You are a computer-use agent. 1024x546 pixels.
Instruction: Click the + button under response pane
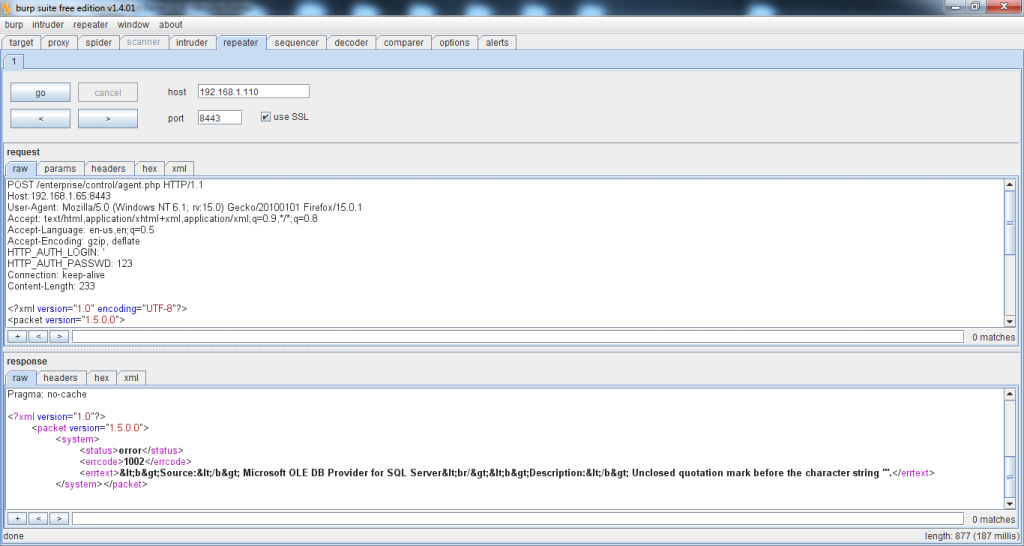click(17, 519)
